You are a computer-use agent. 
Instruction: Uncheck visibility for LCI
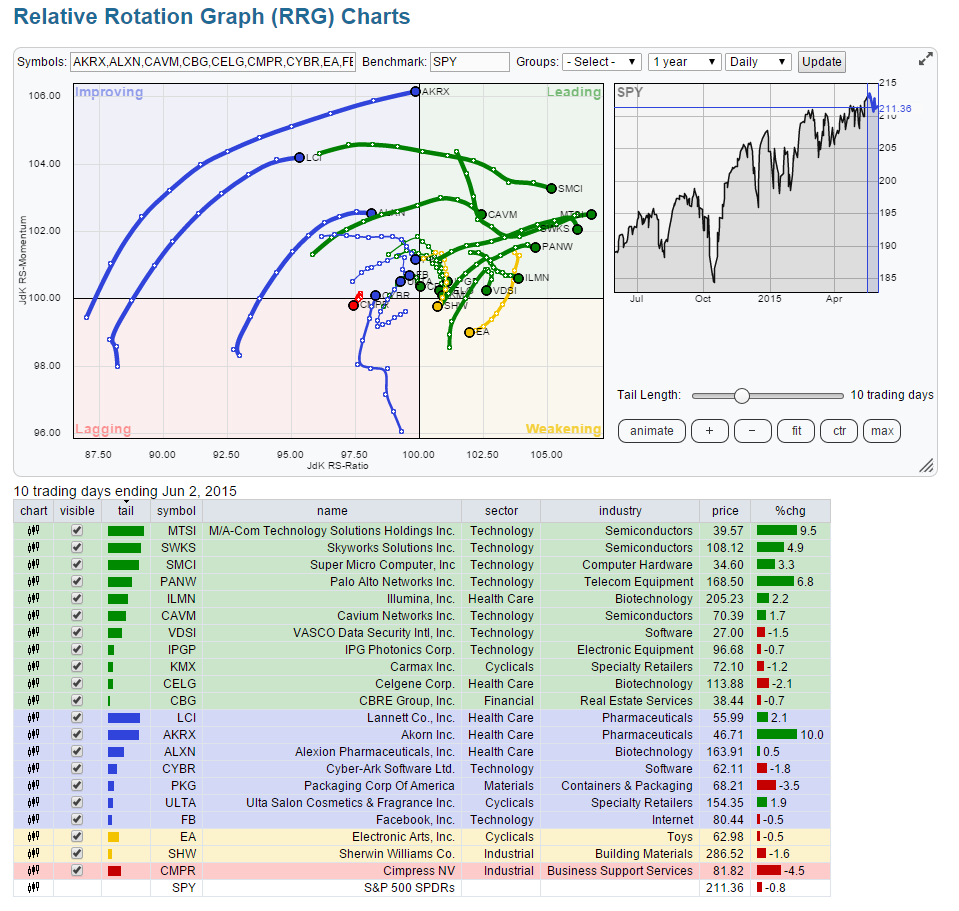(77, 718)
